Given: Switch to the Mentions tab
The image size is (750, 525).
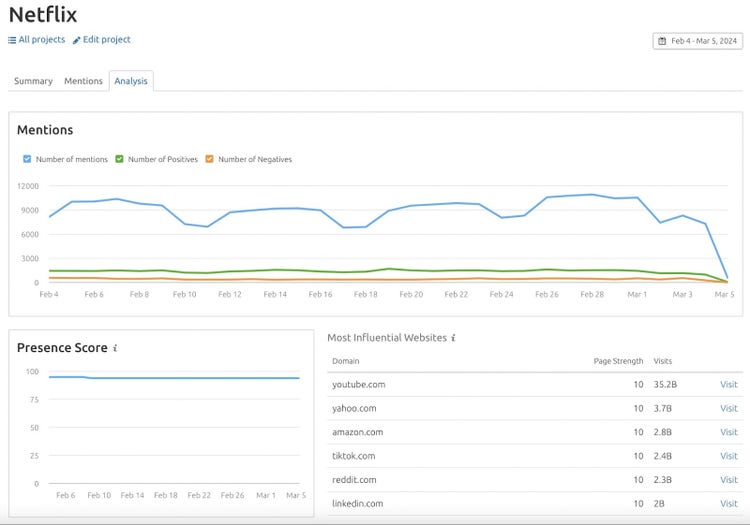Looking at the screenshot, I should (x=83, y=81).
